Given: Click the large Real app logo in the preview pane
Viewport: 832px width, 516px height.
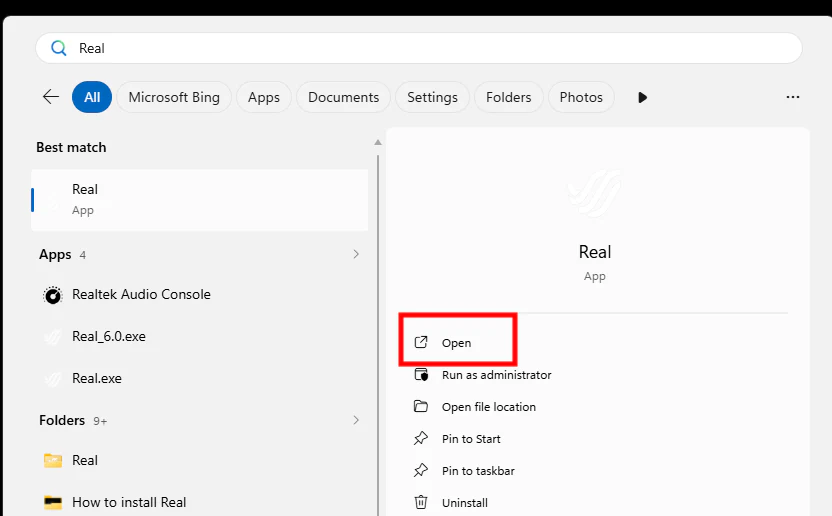Looking at the screenshot, I should [x=594, y=194].
